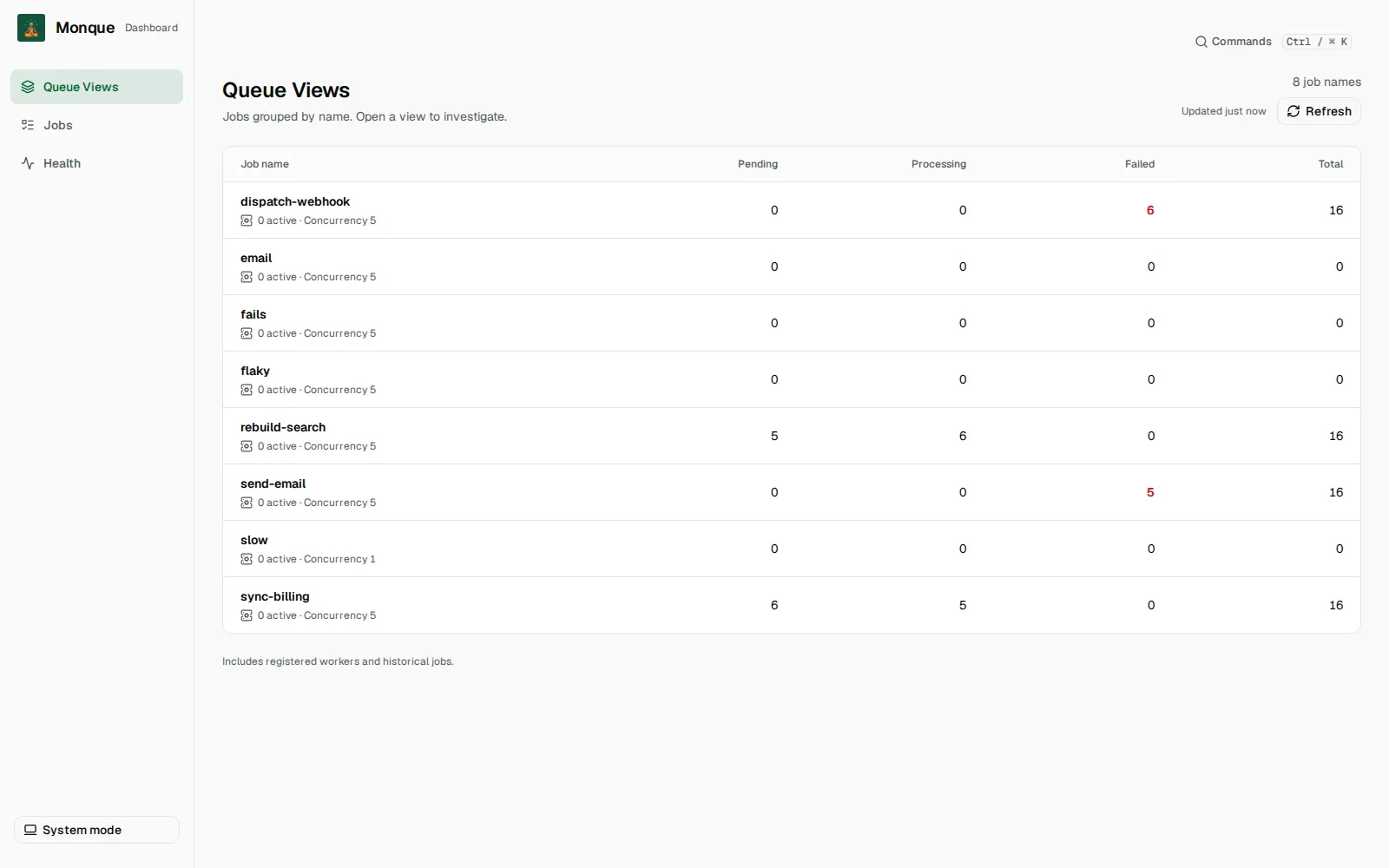Screen dimensions: 1389x868
Task: Click pending count 5 for rebuild-search
Action: [x=774, y=436]
